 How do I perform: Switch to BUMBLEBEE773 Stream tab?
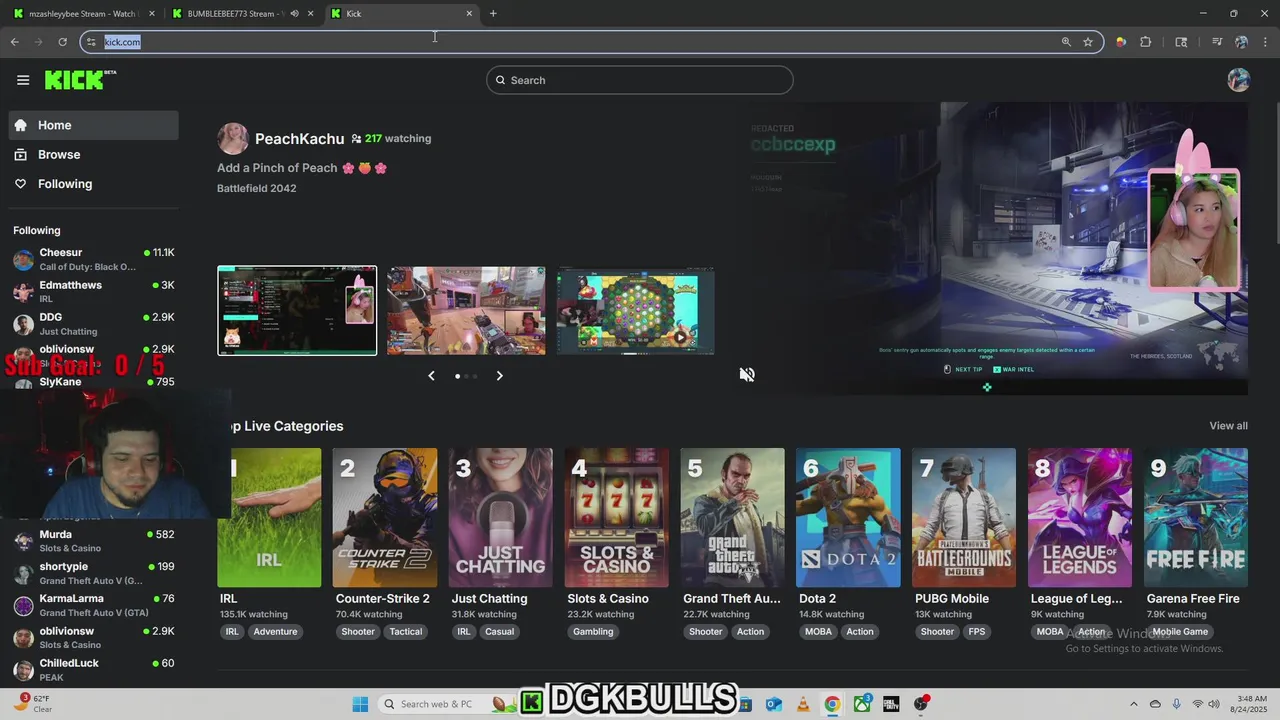click(242, 14)
